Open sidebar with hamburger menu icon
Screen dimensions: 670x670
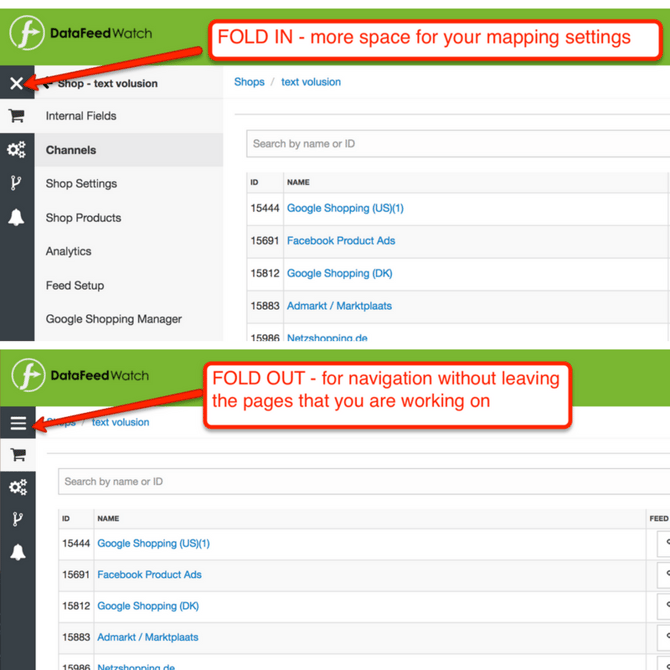tap(18, 423)
